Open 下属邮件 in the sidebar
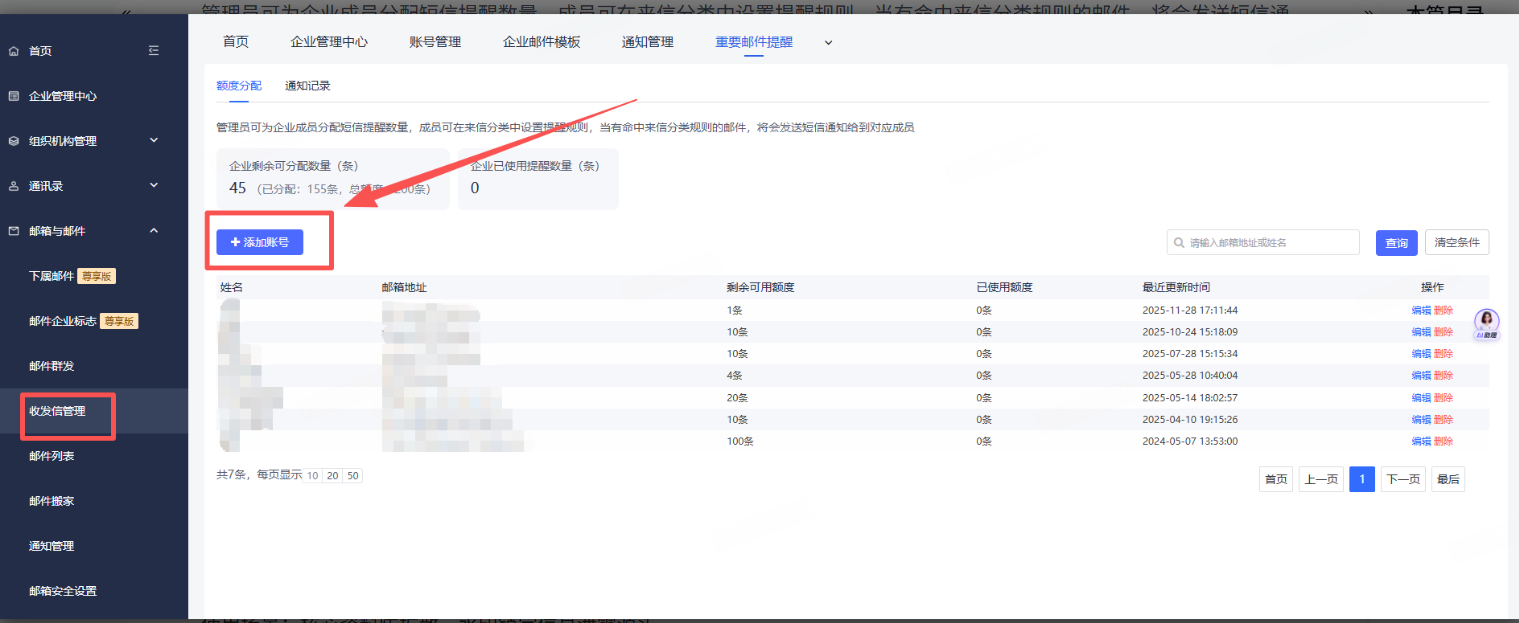 [52, 276]
